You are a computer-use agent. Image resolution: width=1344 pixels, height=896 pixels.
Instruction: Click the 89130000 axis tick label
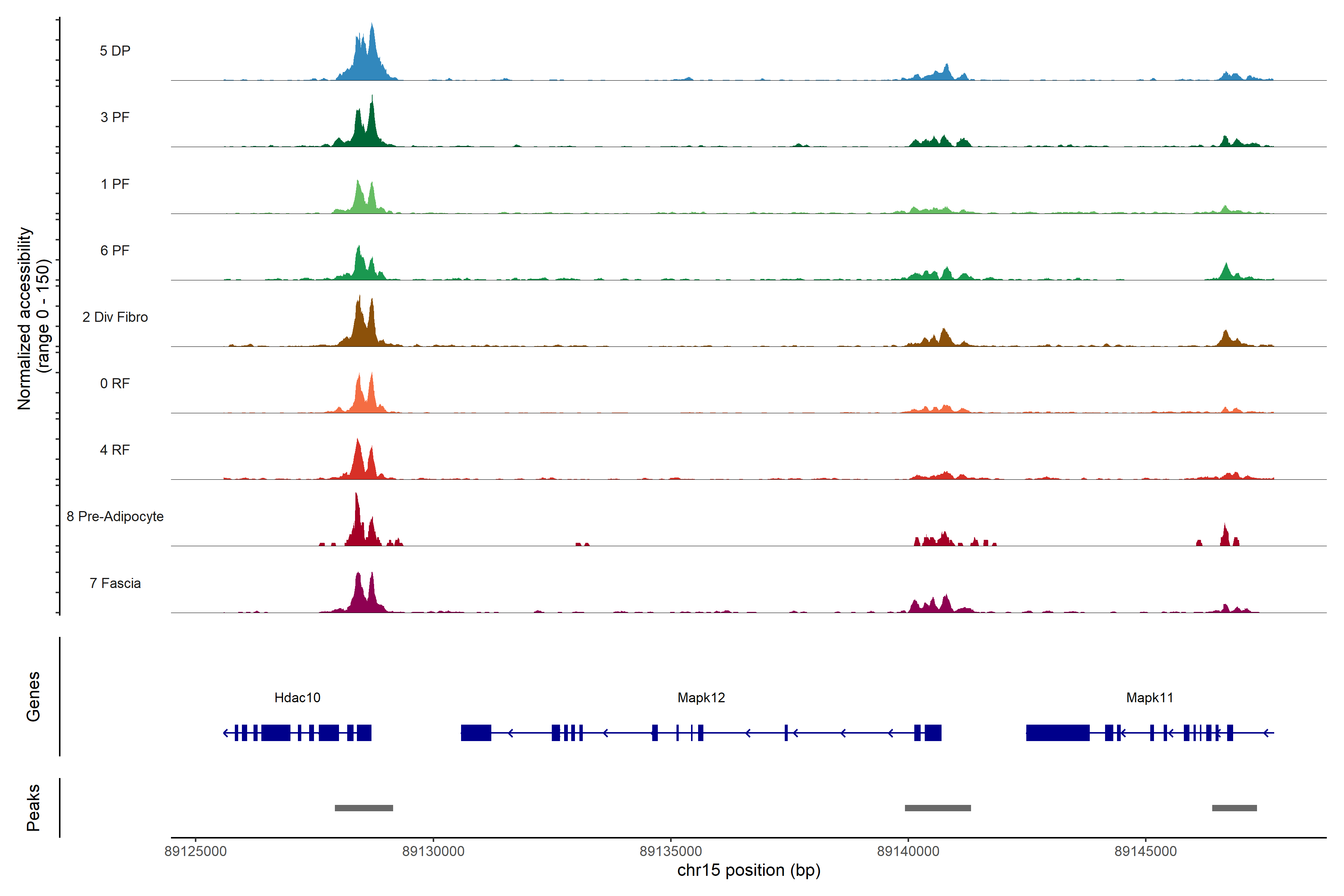(433, 852)
